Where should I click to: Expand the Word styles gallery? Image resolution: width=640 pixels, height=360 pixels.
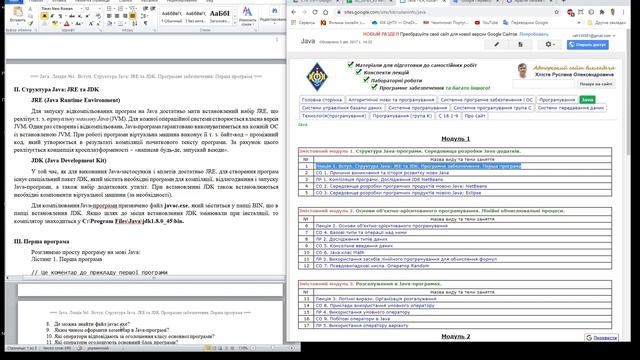coord(235,22)
